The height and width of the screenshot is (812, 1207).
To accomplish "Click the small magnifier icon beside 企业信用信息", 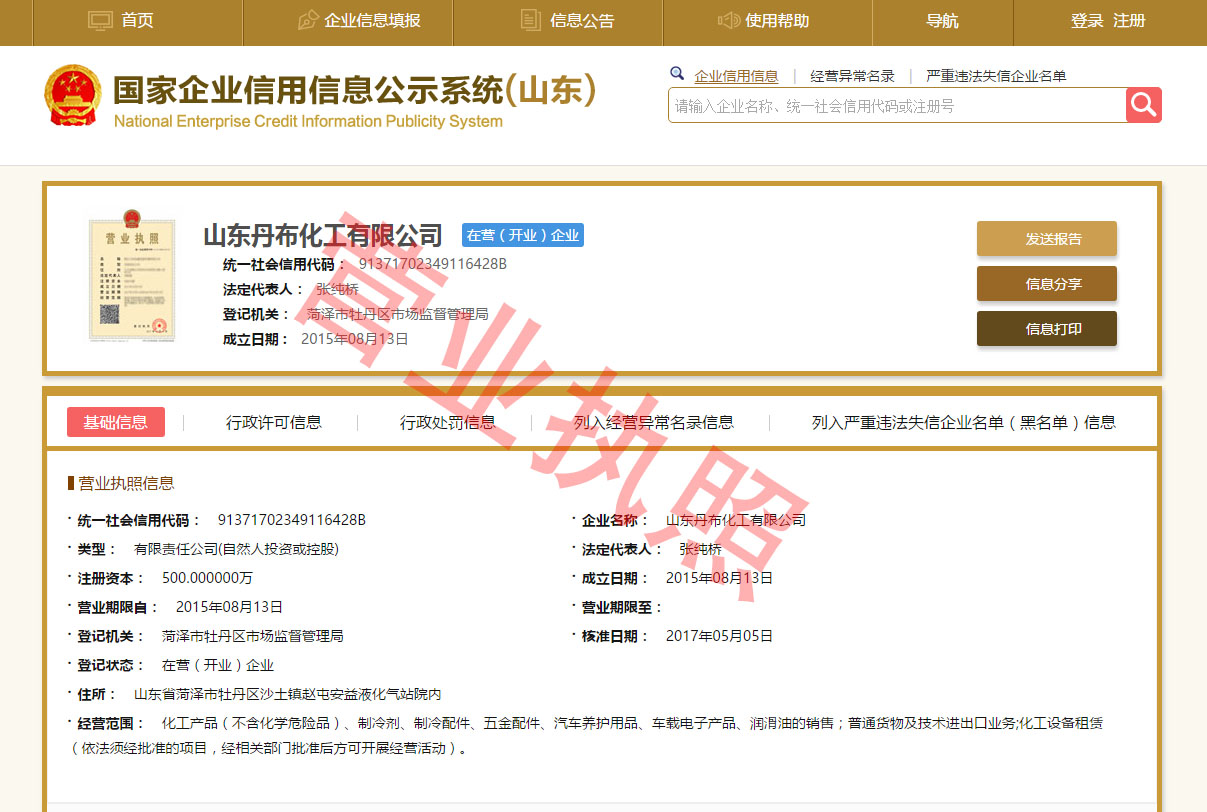I will (x=677, y=74).
